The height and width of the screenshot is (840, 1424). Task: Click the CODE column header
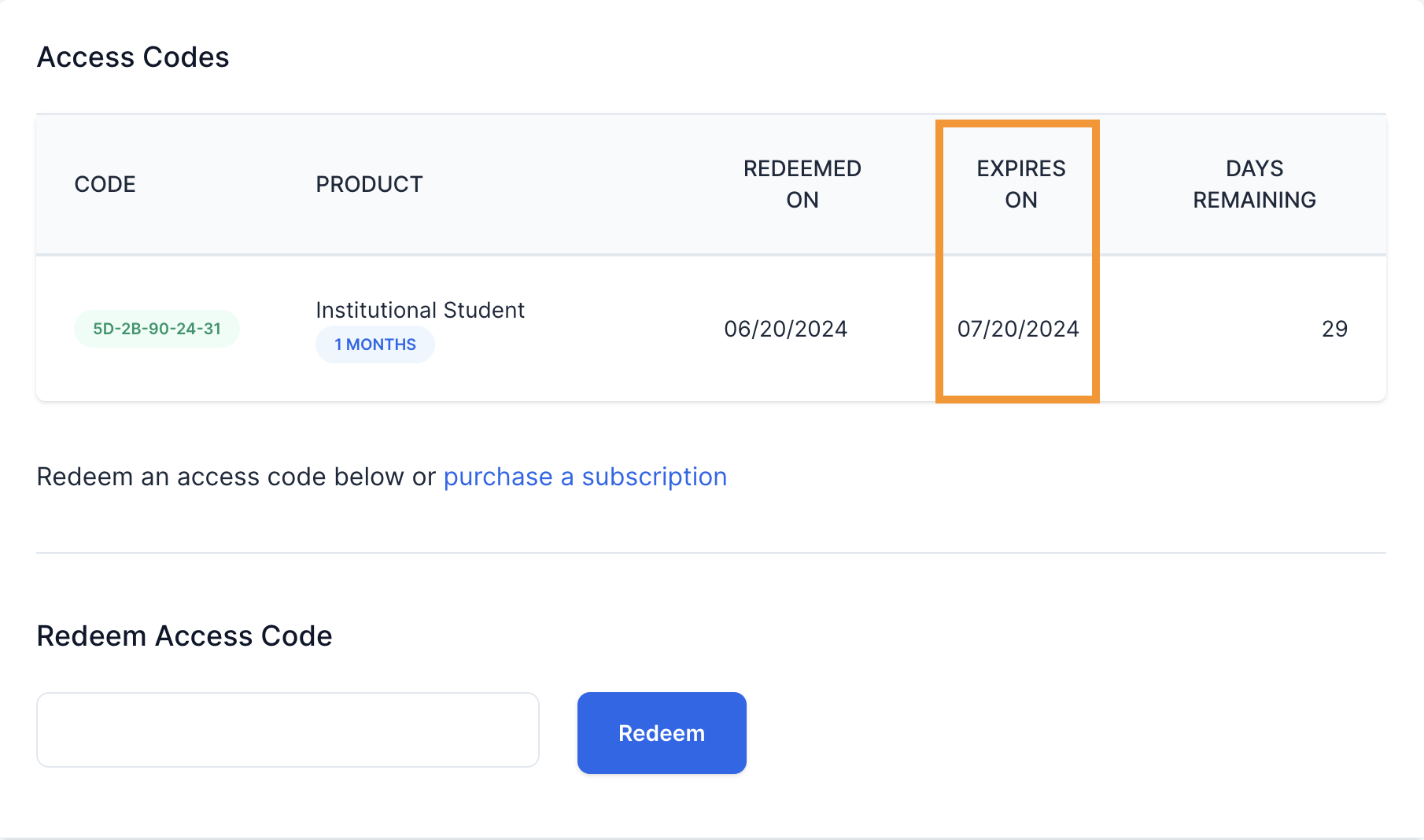click(x=105, y=184)
